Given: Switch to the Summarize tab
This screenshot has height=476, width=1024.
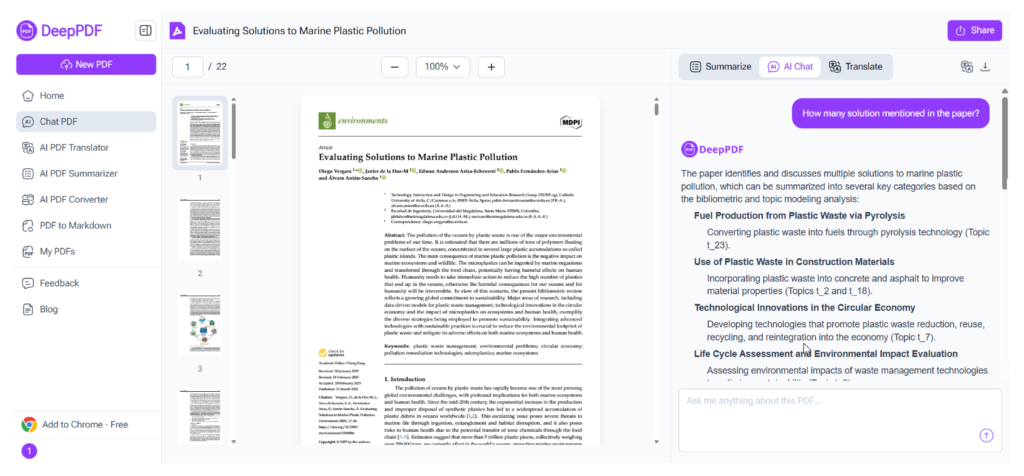Looking at the screenshot, I should (x=719, y=67).
